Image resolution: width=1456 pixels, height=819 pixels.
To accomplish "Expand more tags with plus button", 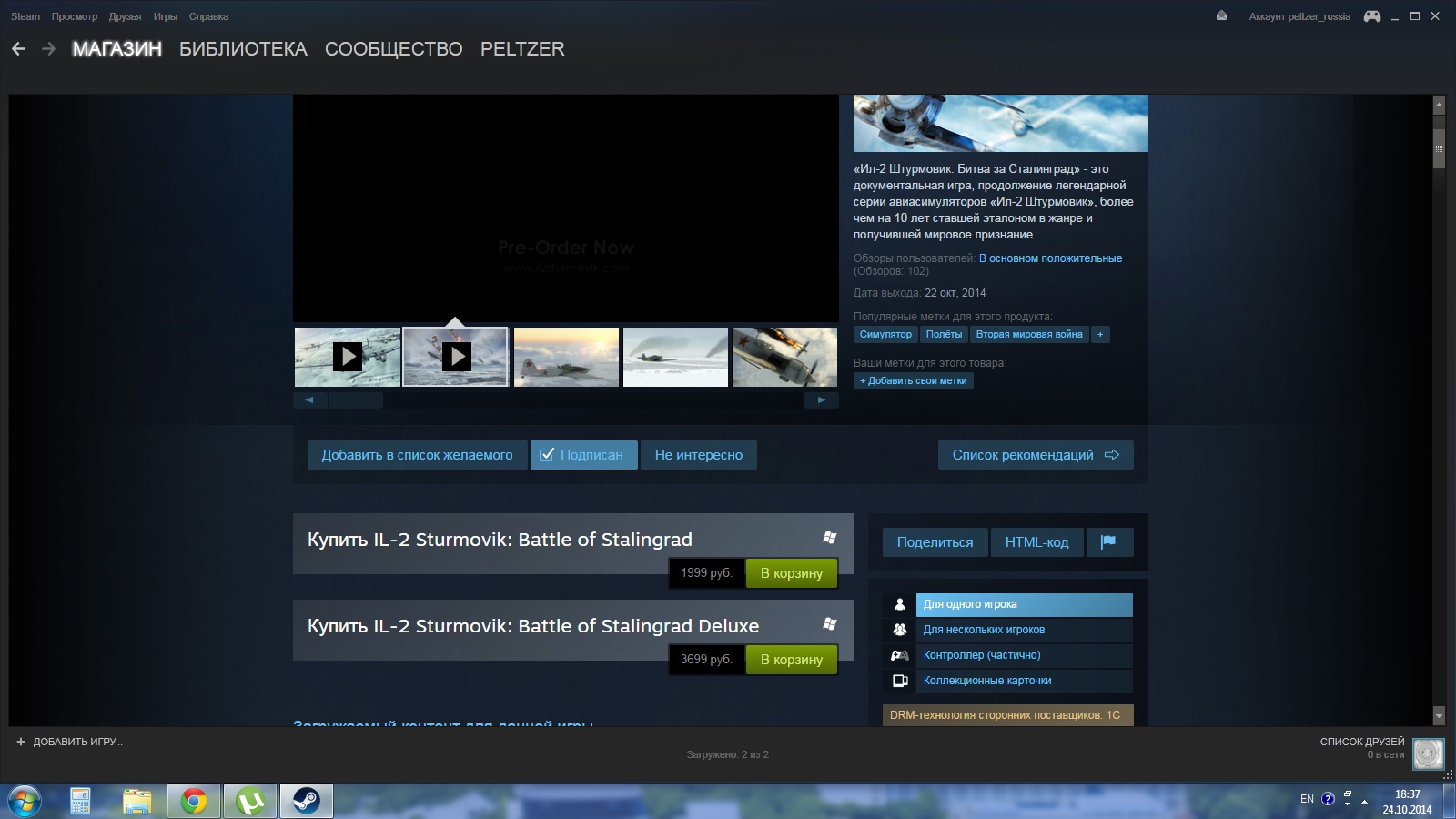I will [x=1100, y=334].
